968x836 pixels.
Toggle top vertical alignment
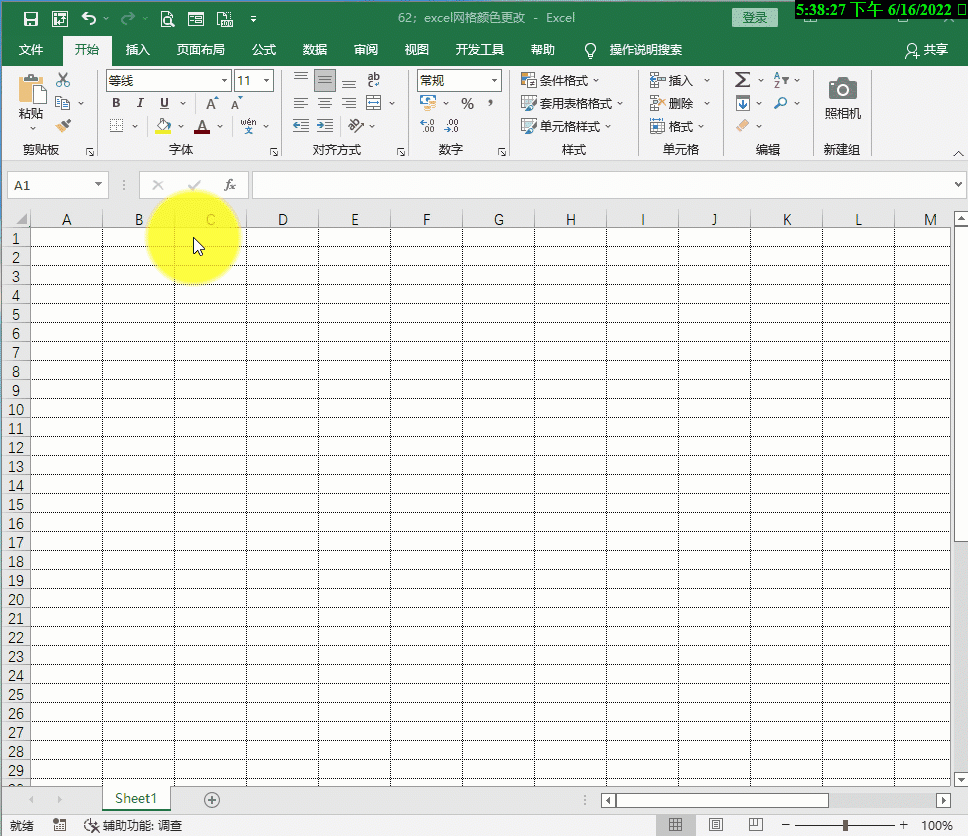(301, 78)
